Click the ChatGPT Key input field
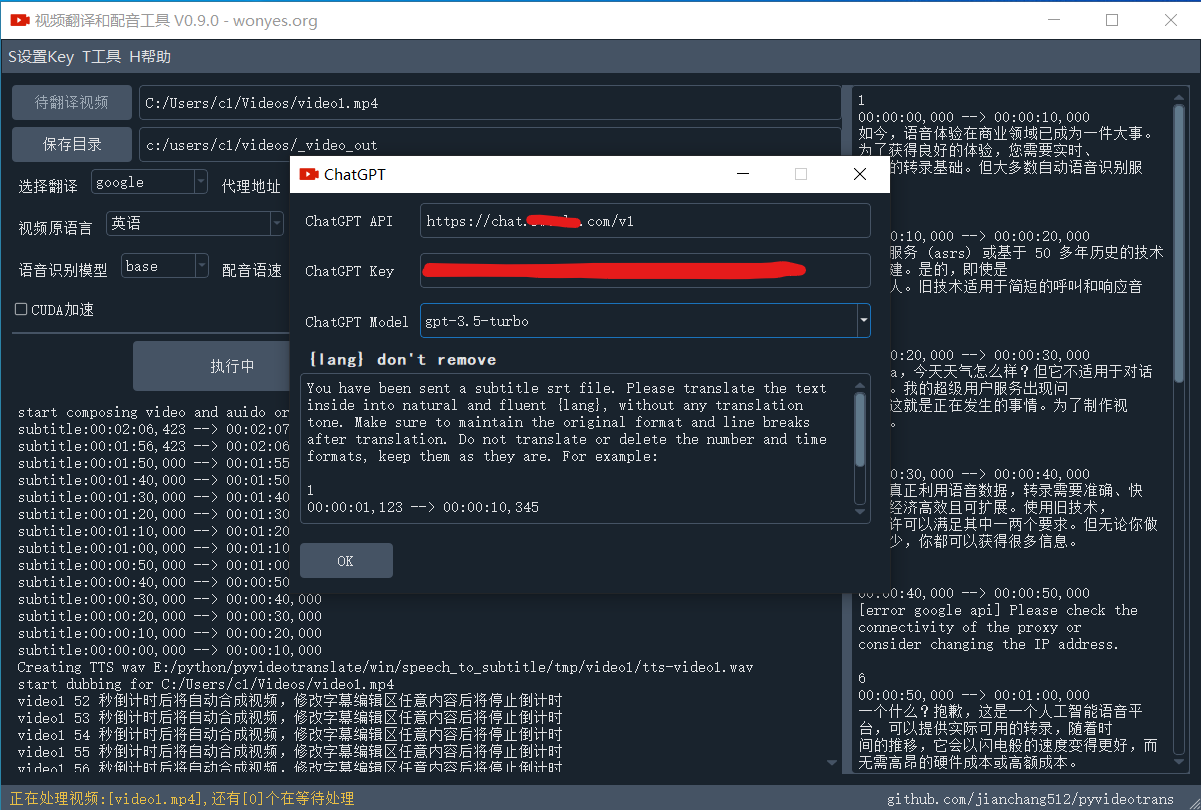The height and width of the screenshot is (810, 1201). click(645, 271)
